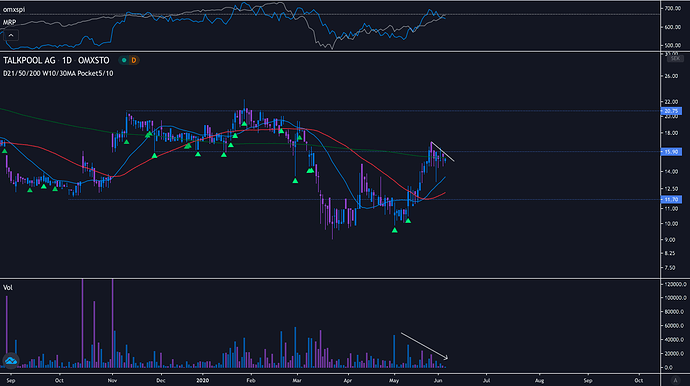Image resolution: width=690 pixels, height=386 pixels.
Task: Click the TALKPOOL AG symbol title
Action: click(29, 60)
